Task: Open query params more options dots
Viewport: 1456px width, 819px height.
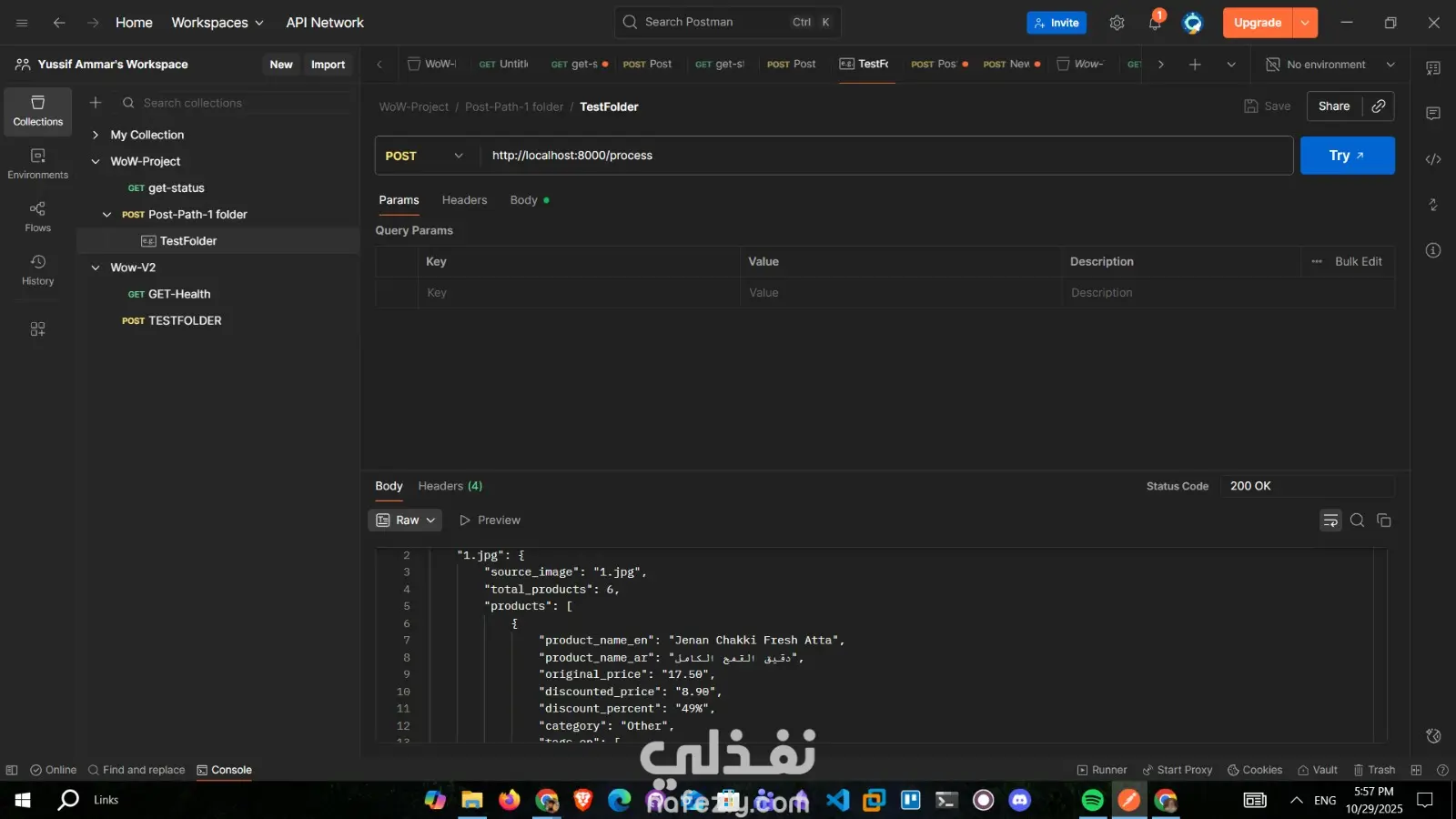Action: coord(1317,262)
